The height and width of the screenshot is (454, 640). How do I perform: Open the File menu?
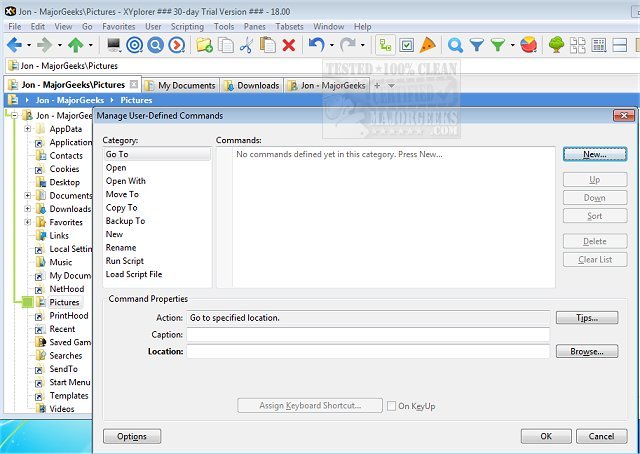coord(15,27)
